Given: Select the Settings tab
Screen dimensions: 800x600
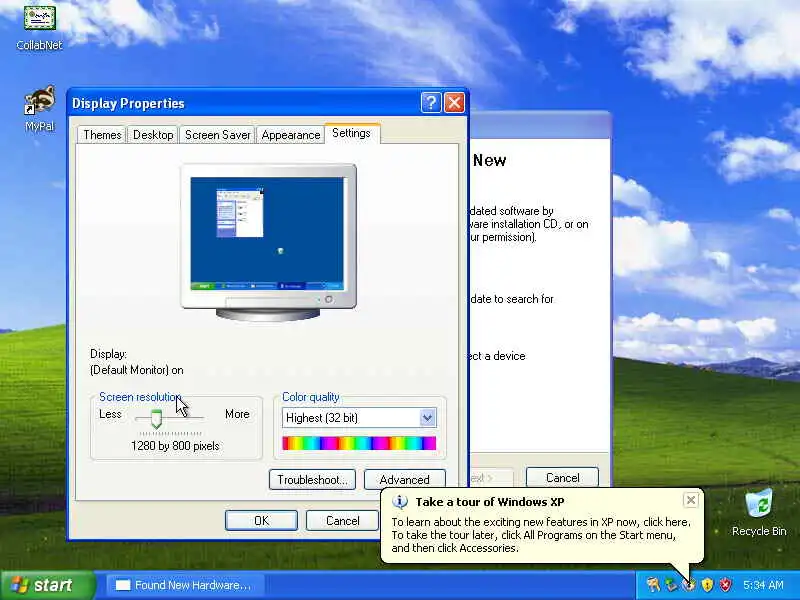Looking at the screenshot, I should point(352,133).
